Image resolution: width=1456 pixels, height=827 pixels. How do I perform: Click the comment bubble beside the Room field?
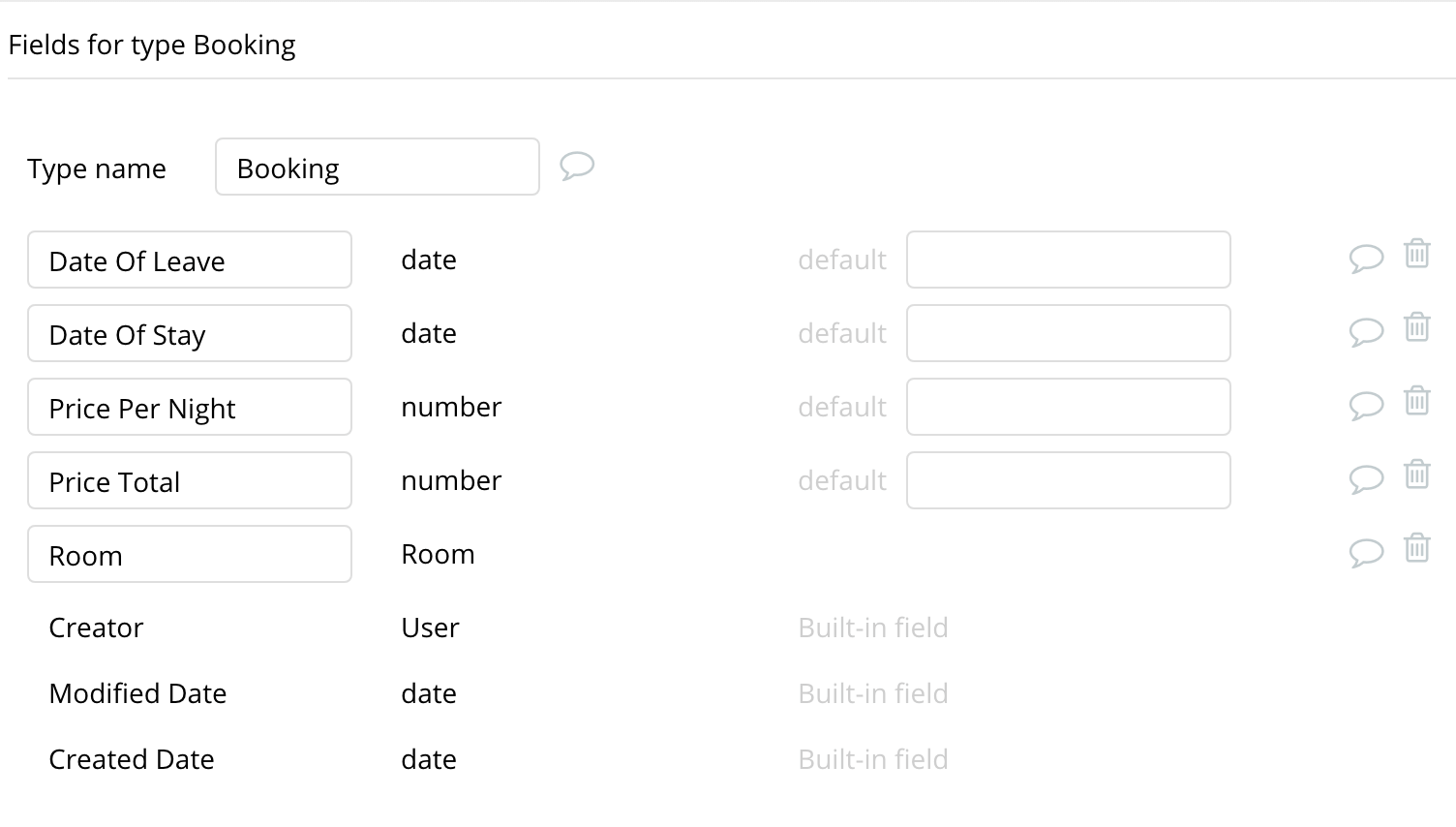tap(1367, 552)
